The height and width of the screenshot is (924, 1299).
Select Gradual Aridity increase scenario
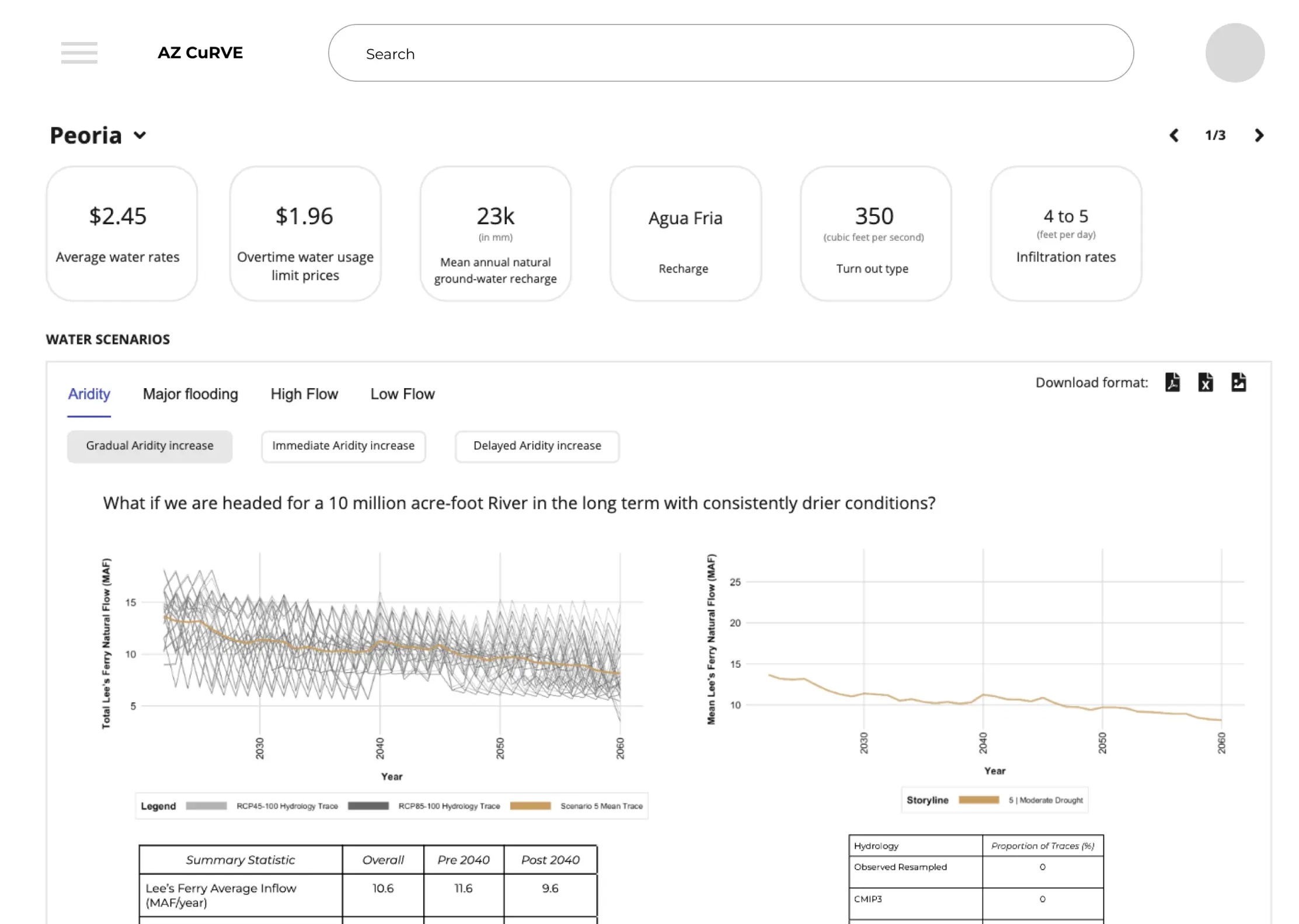[150, 447]
